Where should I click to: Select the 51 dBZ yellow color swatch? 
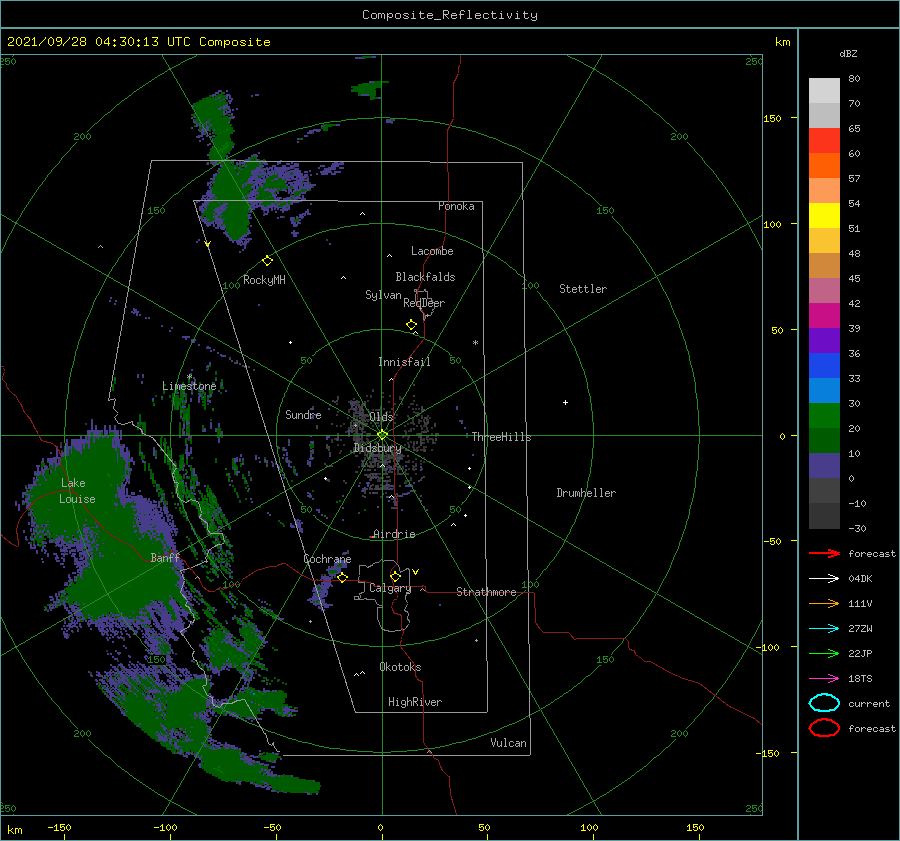824,216
